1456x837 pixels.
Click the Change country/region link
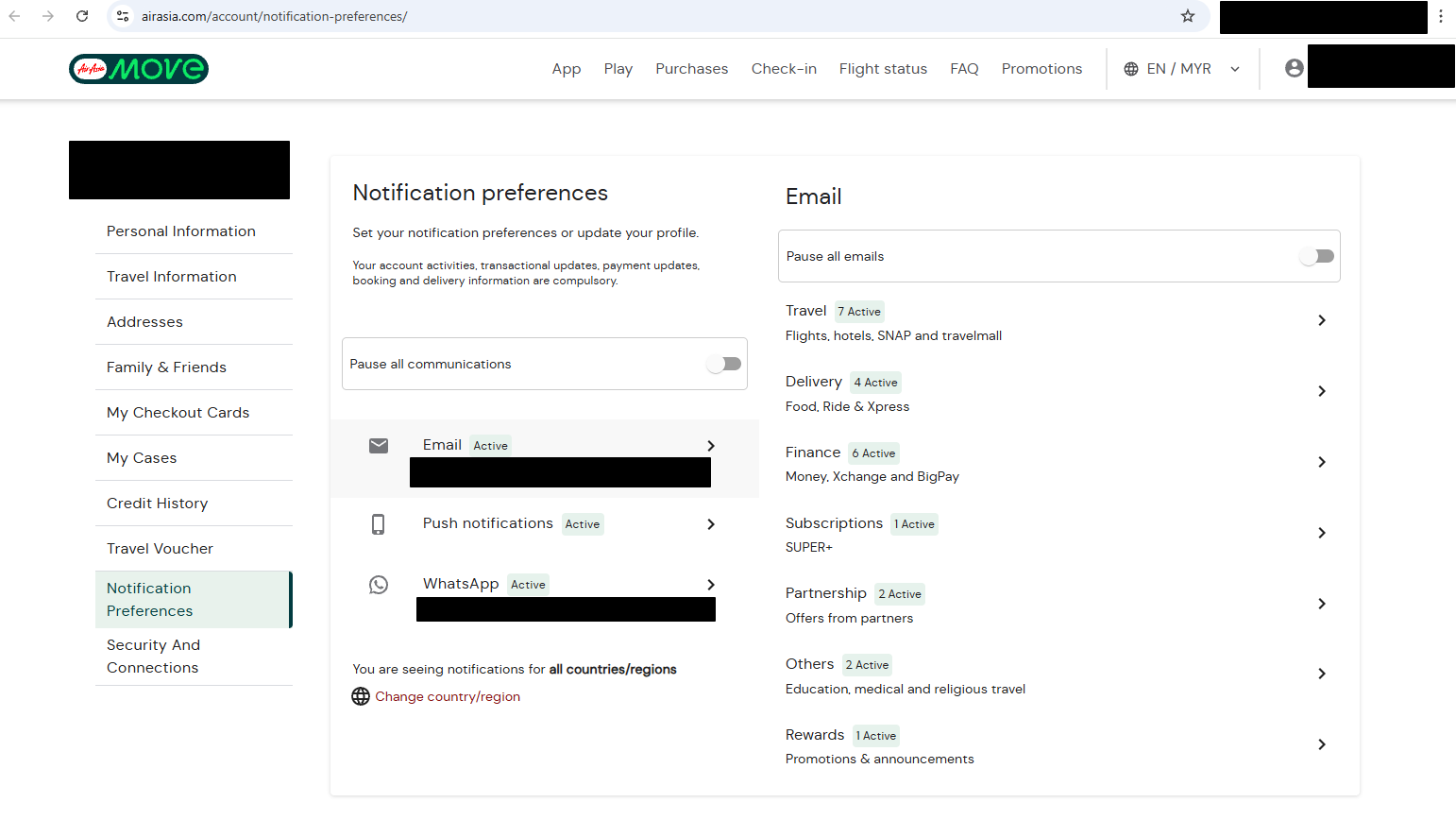click(x=448, y=696)
